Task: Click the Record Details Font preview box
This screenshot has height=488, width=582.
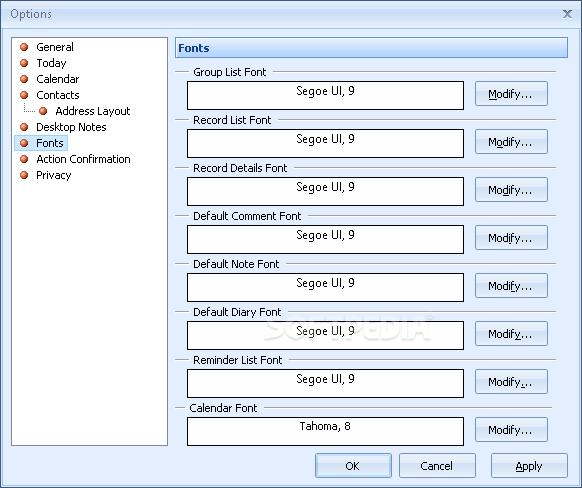Action: pos(325,191)
